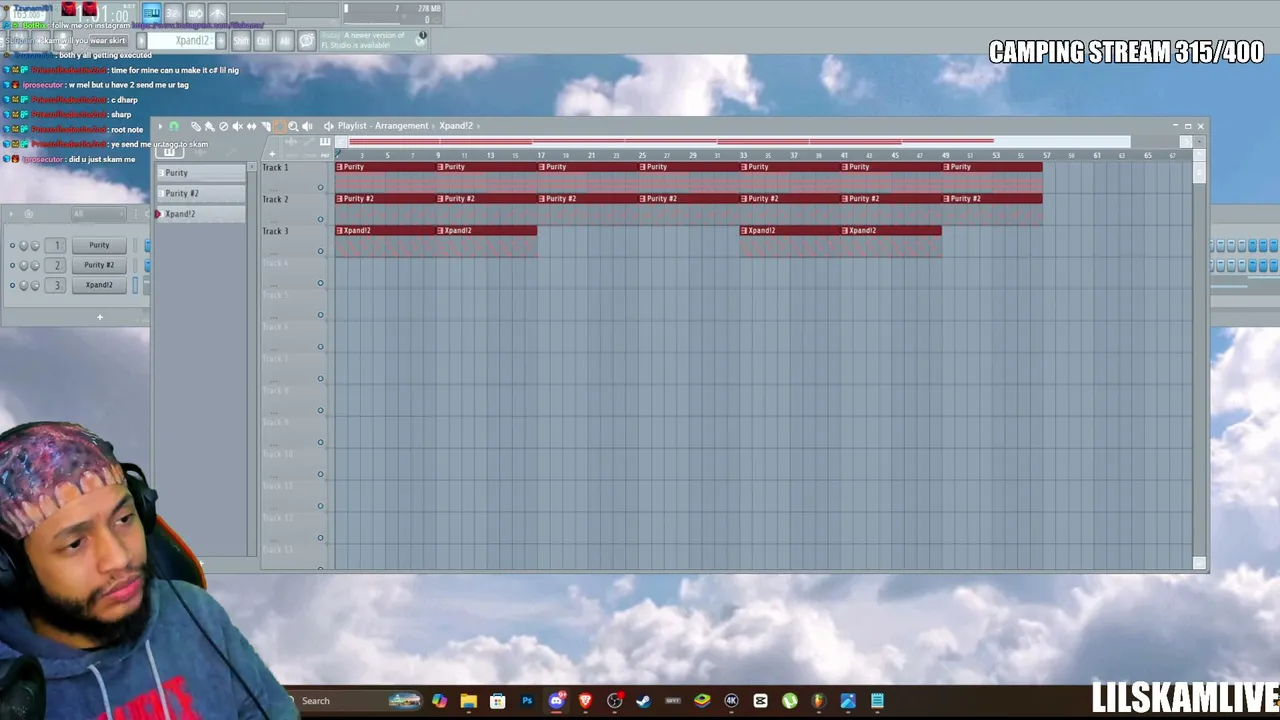Toggle mute LED for Purity channel
Image resolution: width=1280 pixels, height=720 pixels.
pos(12,245)
